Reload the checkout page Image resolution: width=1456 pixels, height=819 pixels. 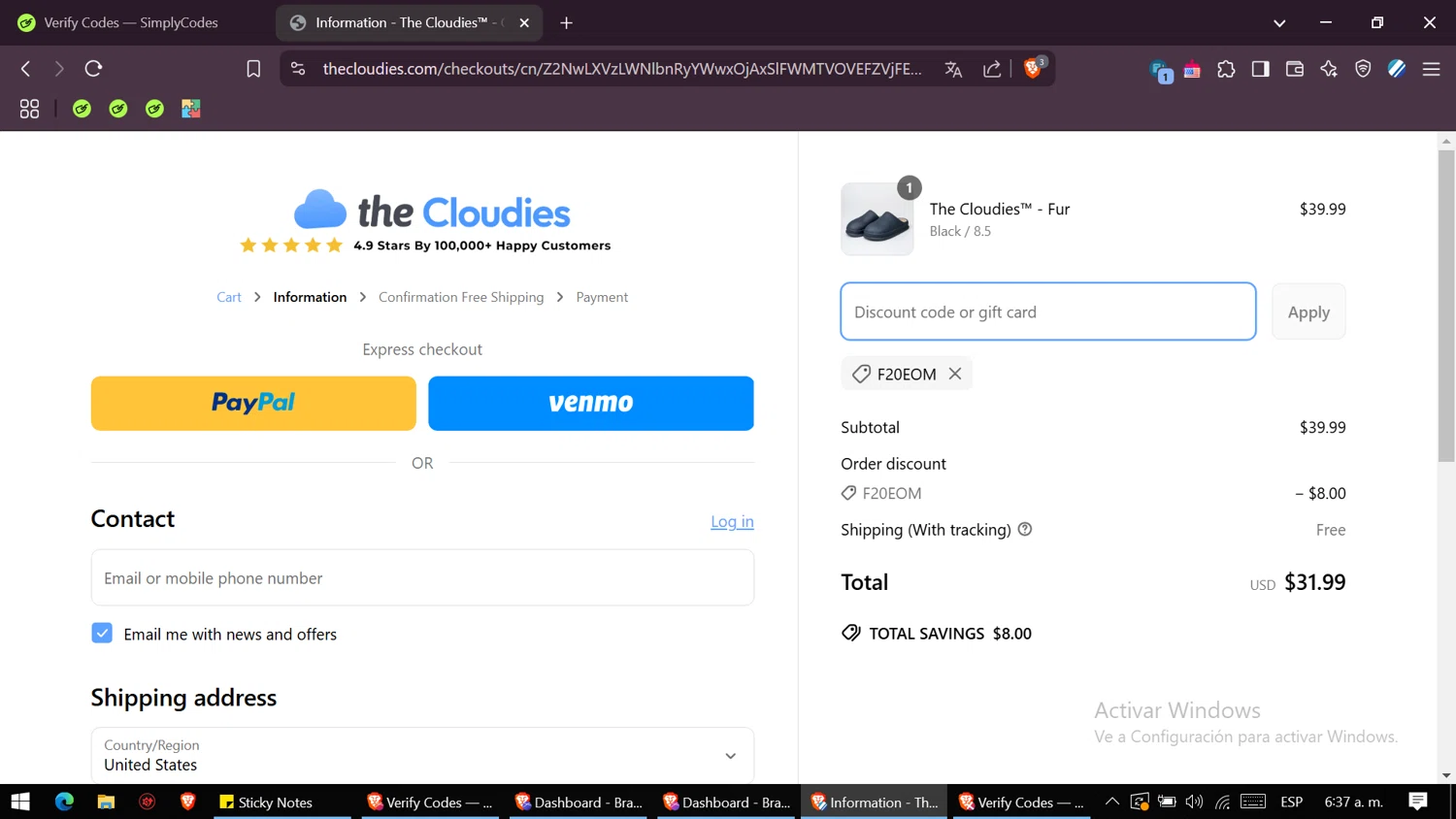tap(93, 69)
